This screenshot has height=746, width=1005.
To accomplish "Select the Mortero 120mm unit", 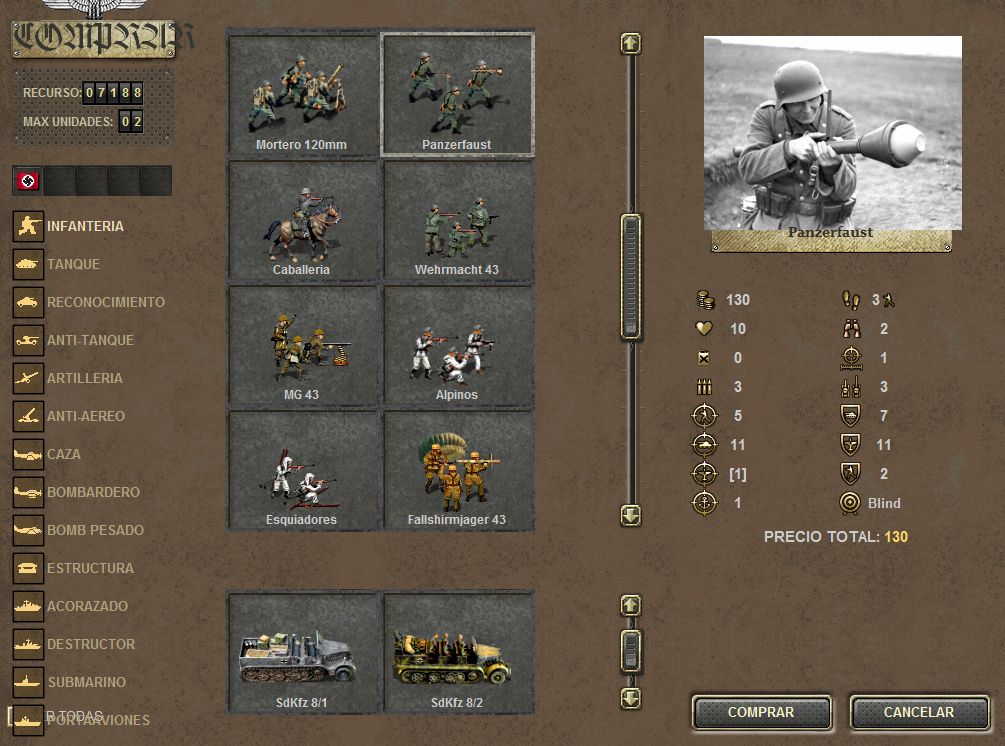I will [x=302, y=94].
